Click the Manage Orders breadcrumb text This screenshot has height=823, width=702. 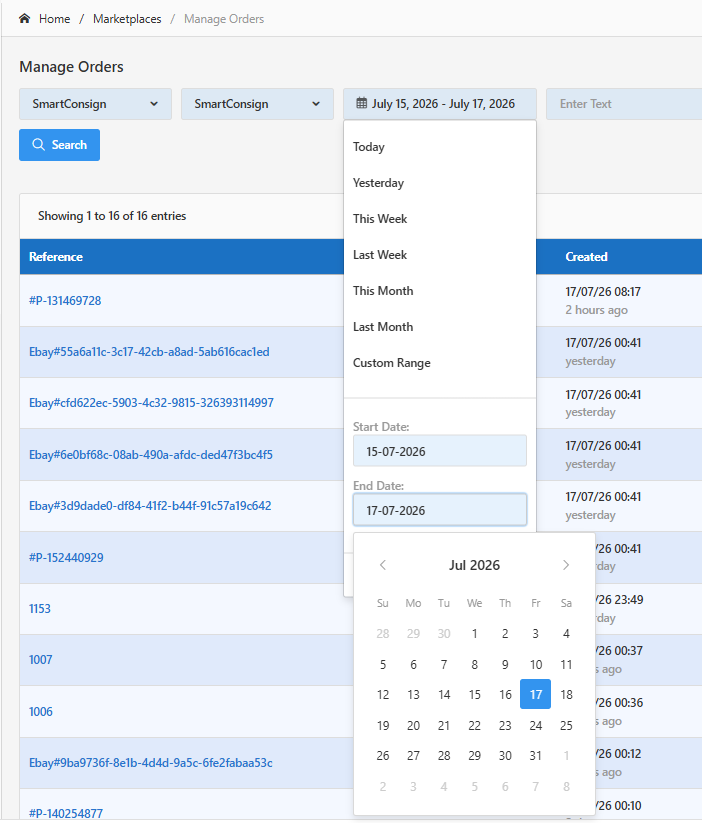tap(224, 19)
